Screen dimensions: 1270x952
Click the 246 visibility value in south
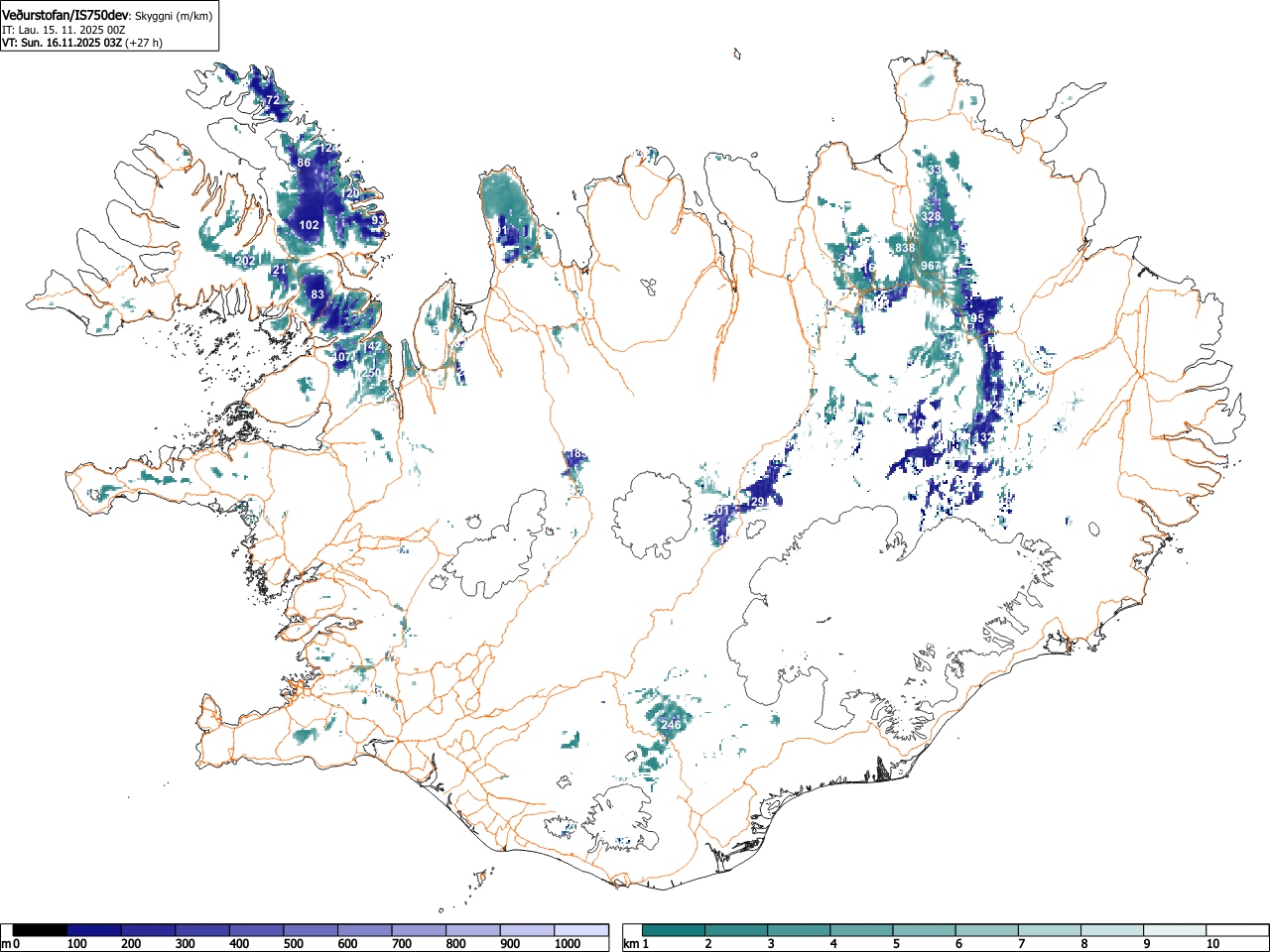pyautogui.click(x=671, y=725)
